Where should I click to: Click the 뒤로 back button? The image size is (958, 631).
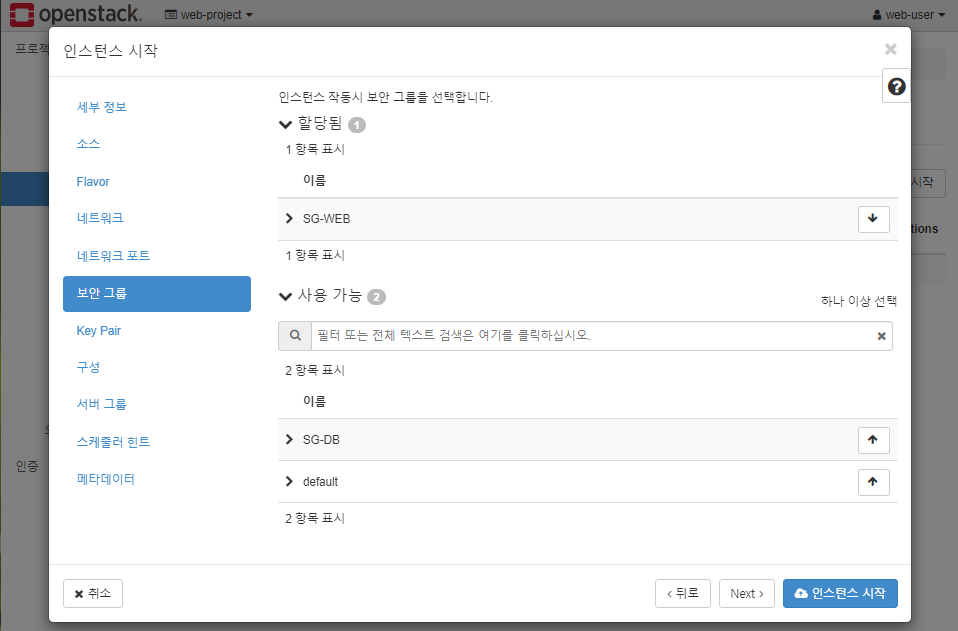[682, 594]
